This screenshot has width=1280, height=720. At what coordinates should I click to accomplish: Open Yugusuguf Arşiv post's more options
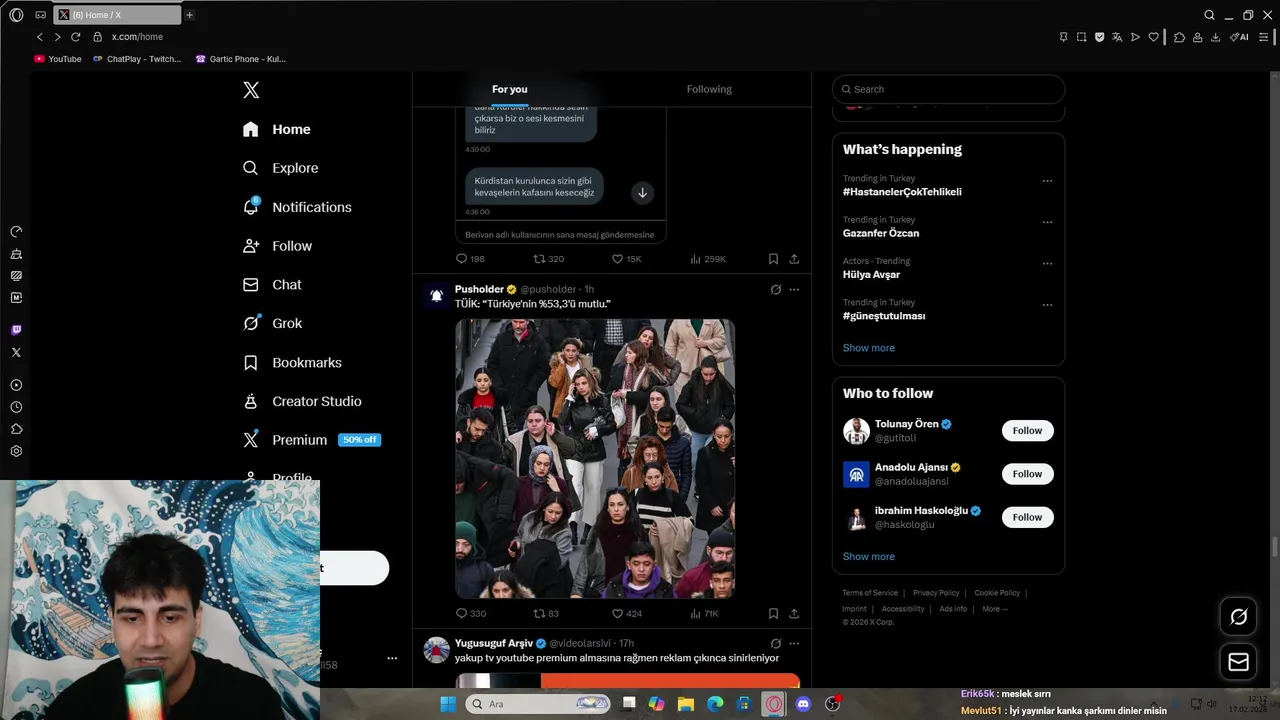coord(794,644)
